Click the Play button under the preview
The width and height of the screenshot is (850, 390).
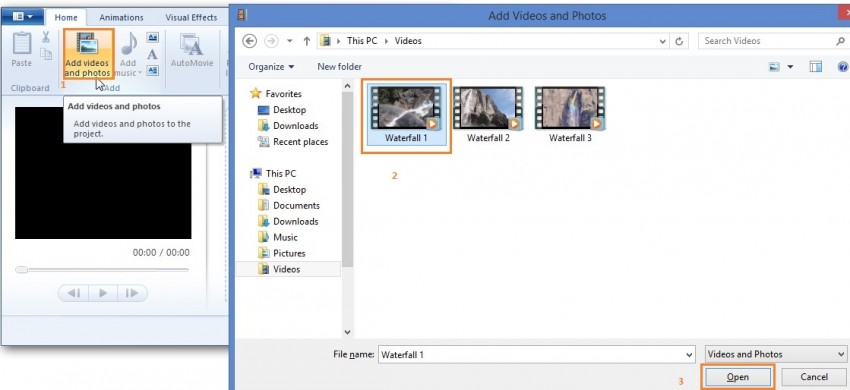click(x=102, y=293)
